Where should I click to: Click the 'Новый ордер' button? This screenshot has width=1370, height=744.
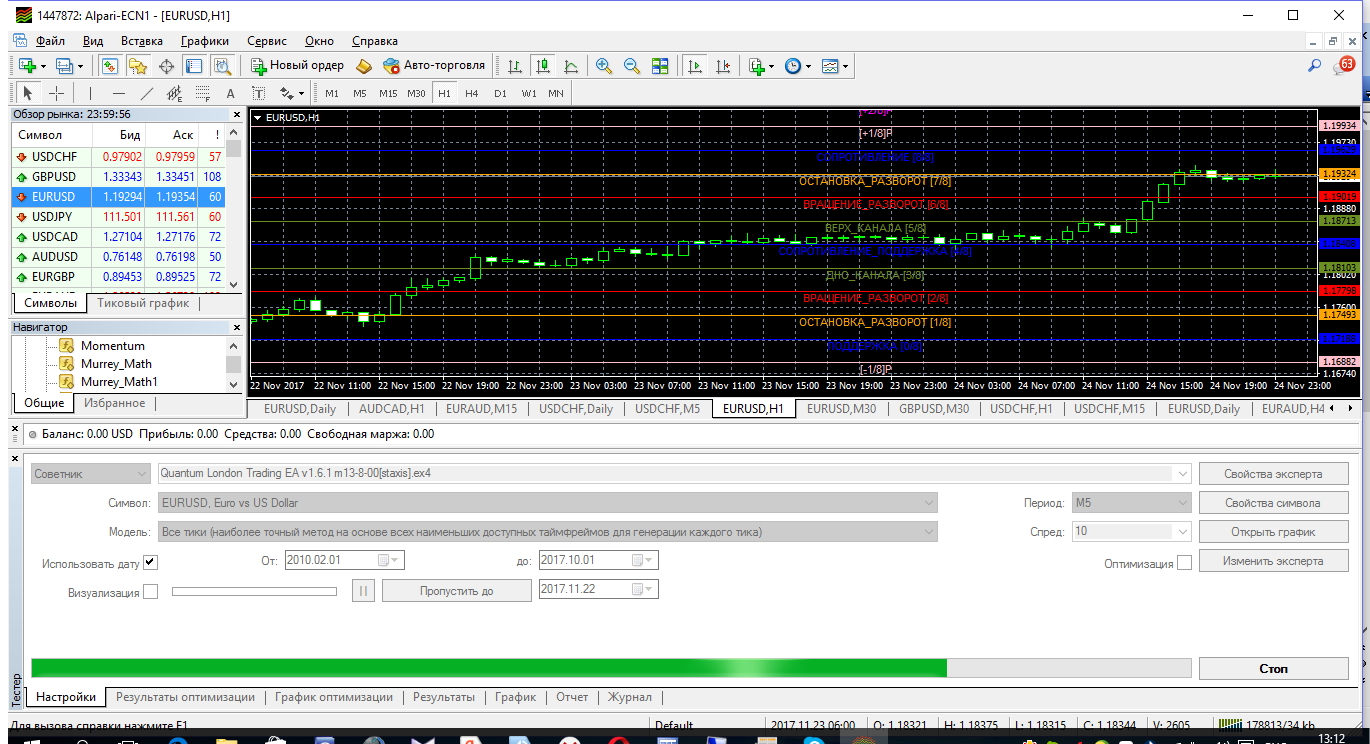tap(297, 65)
